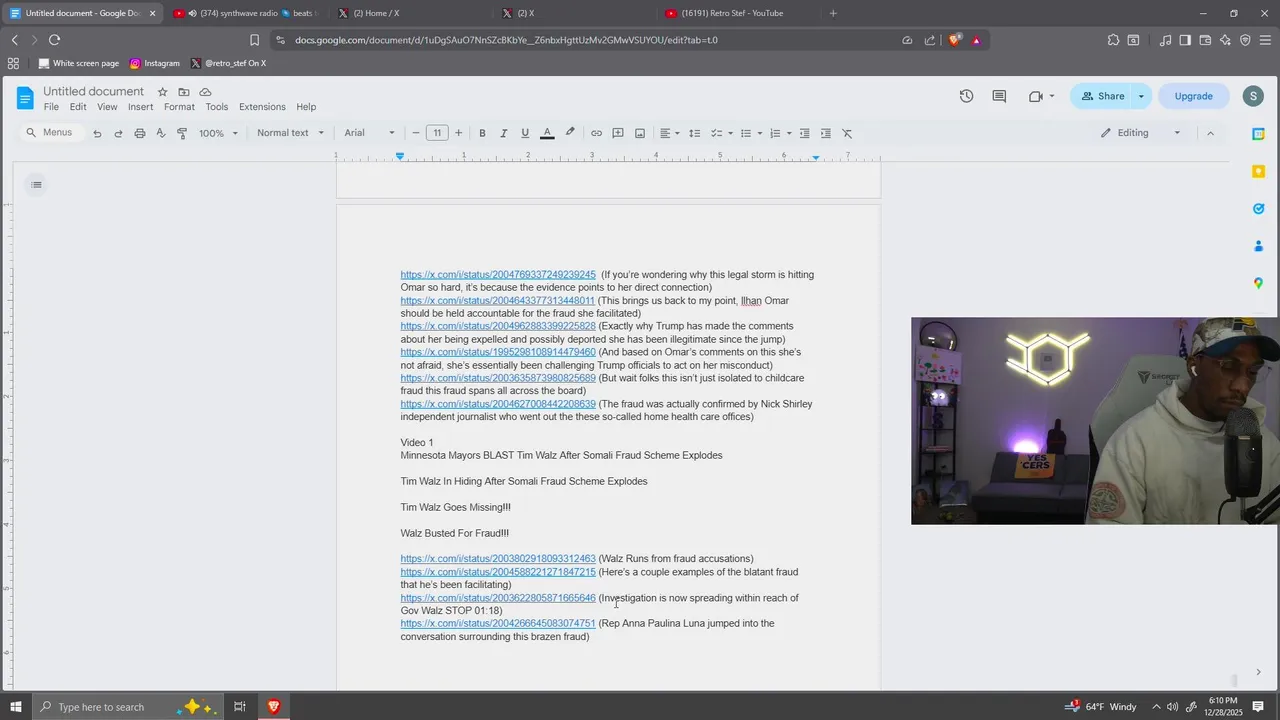Start a meeting with camera icon
Screen dimensions: 1280x720
pos(1041,96)
